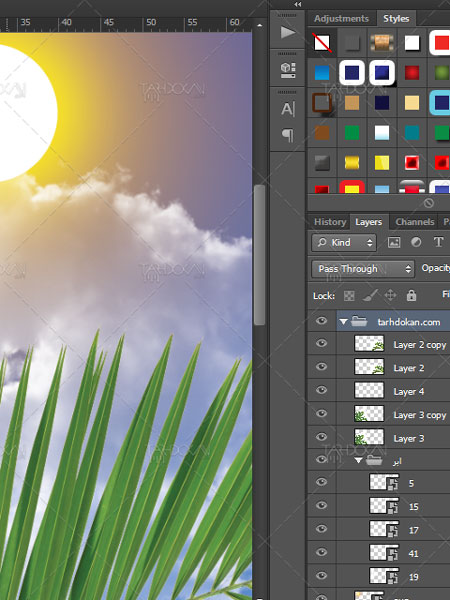Screen dimensions: 450x600
Task: Hide Layer 3 copy
Action: [x=321, y=413]
